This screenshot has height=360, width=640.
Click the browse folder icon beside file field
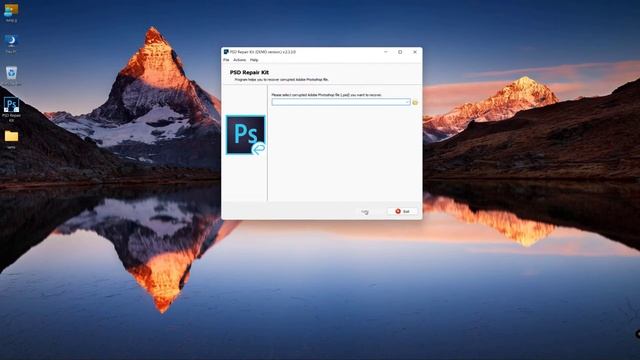click(x=415, y=102)
